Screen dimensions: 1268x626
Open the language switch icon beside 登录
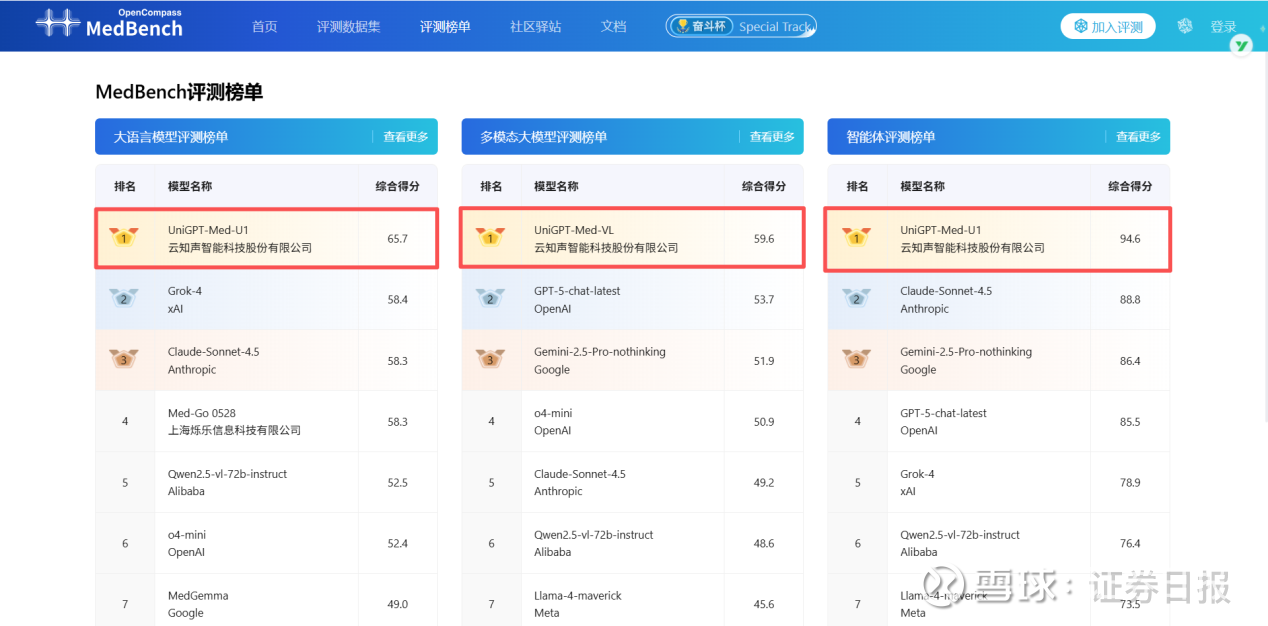click(1185, 26)
